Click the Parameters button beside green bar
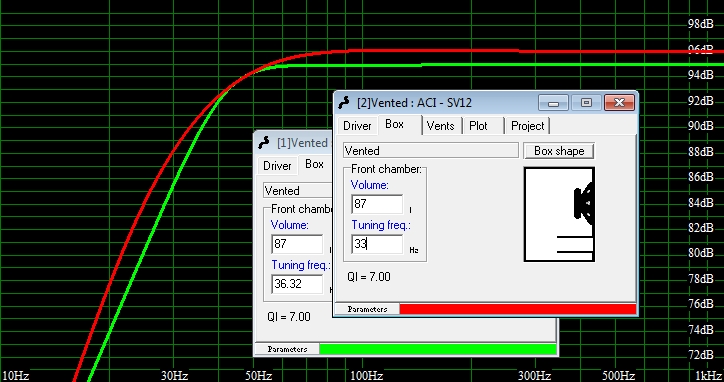Screen dimensions: 724x382 point(287,349)
